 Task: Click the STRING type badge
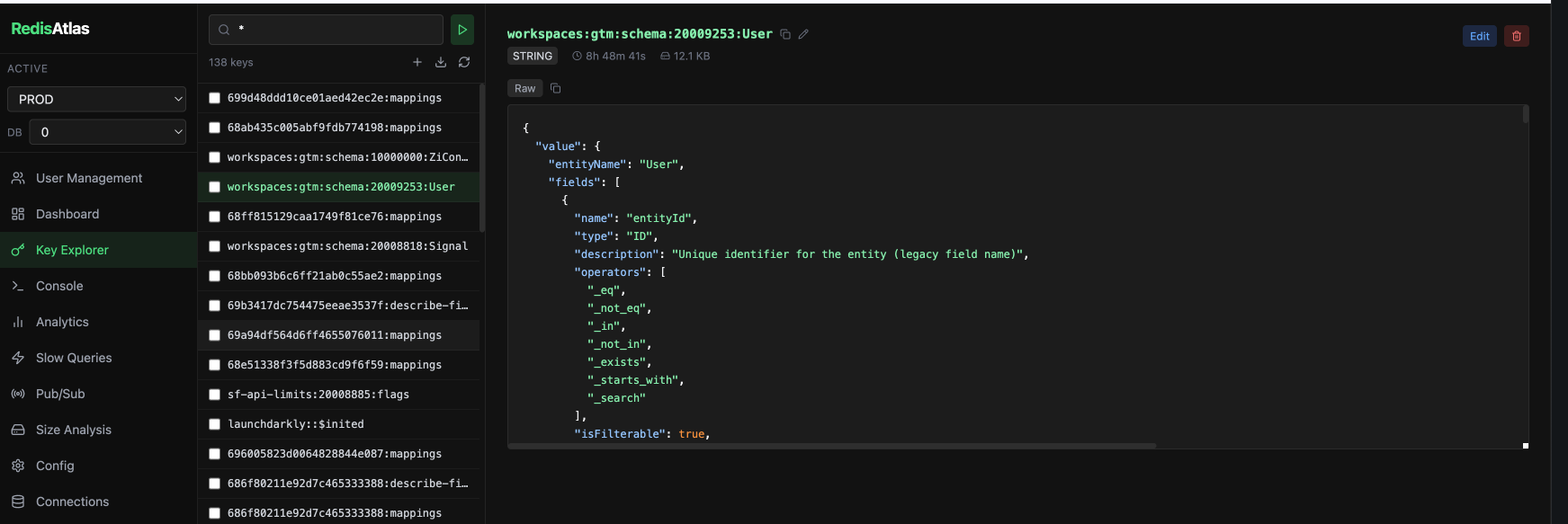(x=533, y=56)
